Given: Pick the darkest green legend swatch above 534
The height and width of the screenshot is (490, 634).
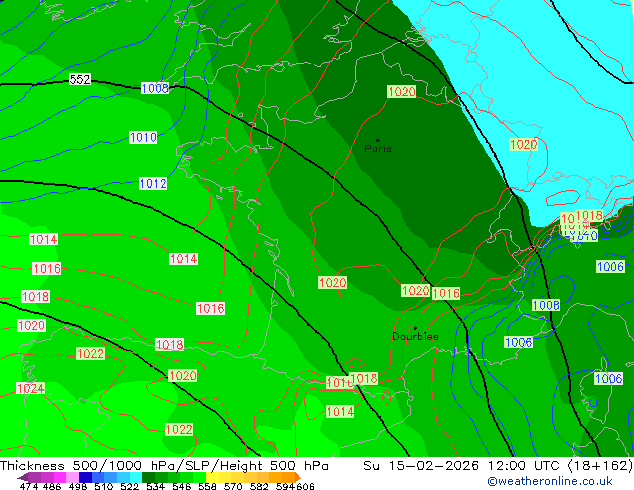Looking at the screenshot, I should (148, 477).
